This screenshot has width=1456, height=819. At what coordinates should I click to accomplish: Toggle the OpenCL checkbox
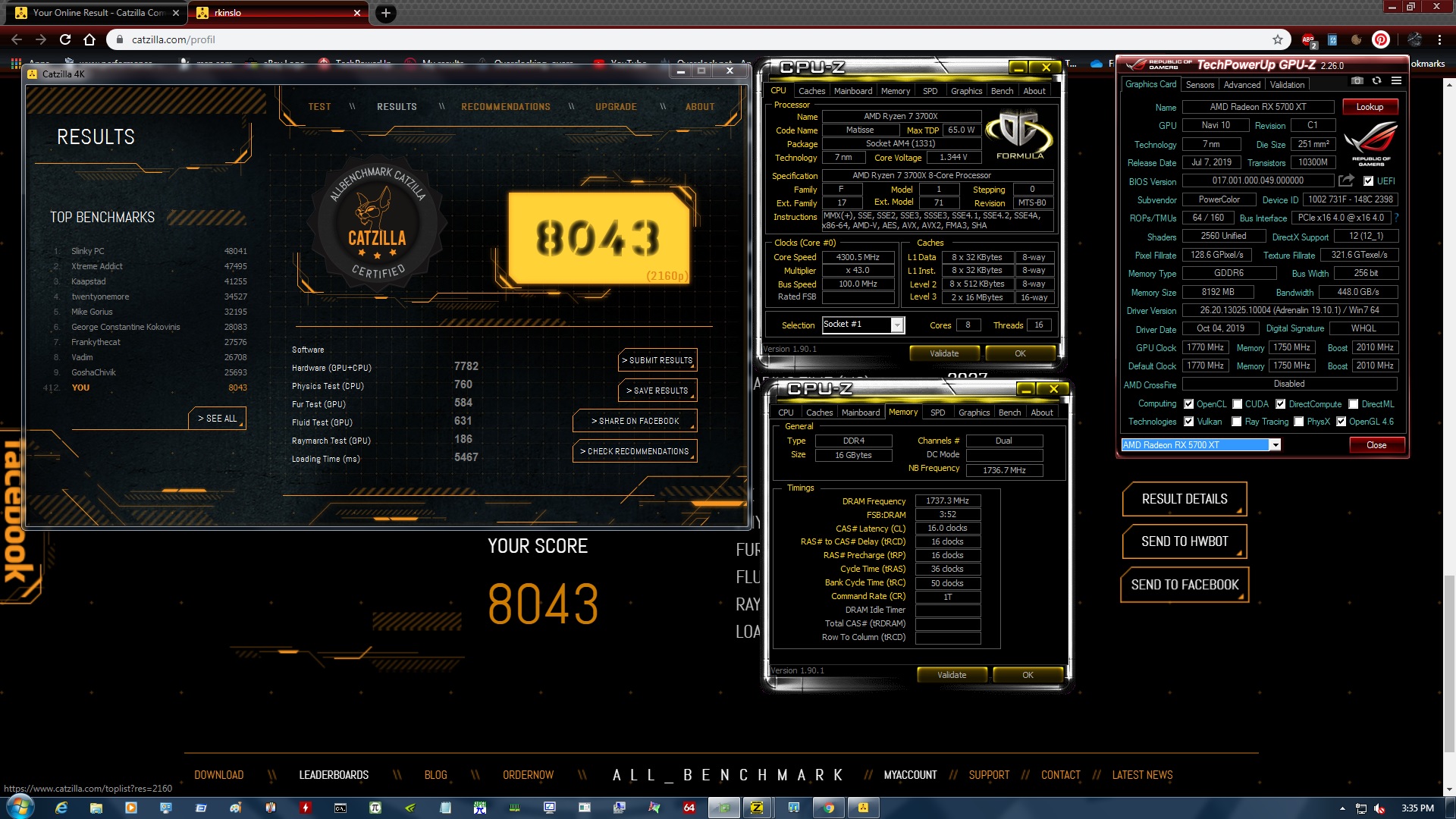click(1189, 404)
